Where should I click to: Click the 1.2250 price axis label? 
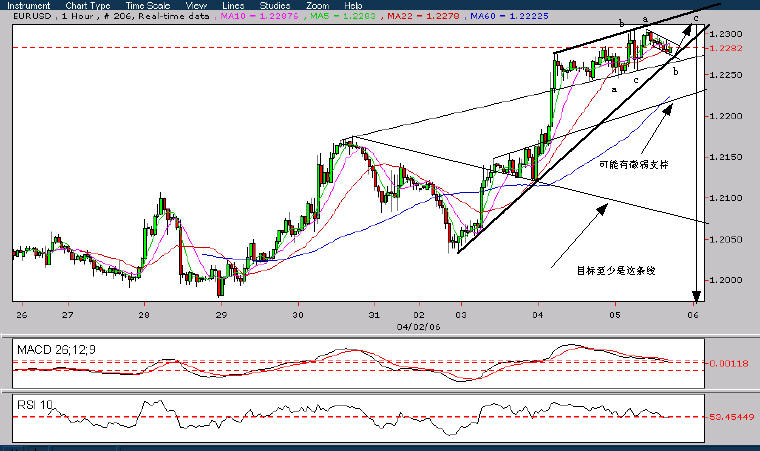726,75
